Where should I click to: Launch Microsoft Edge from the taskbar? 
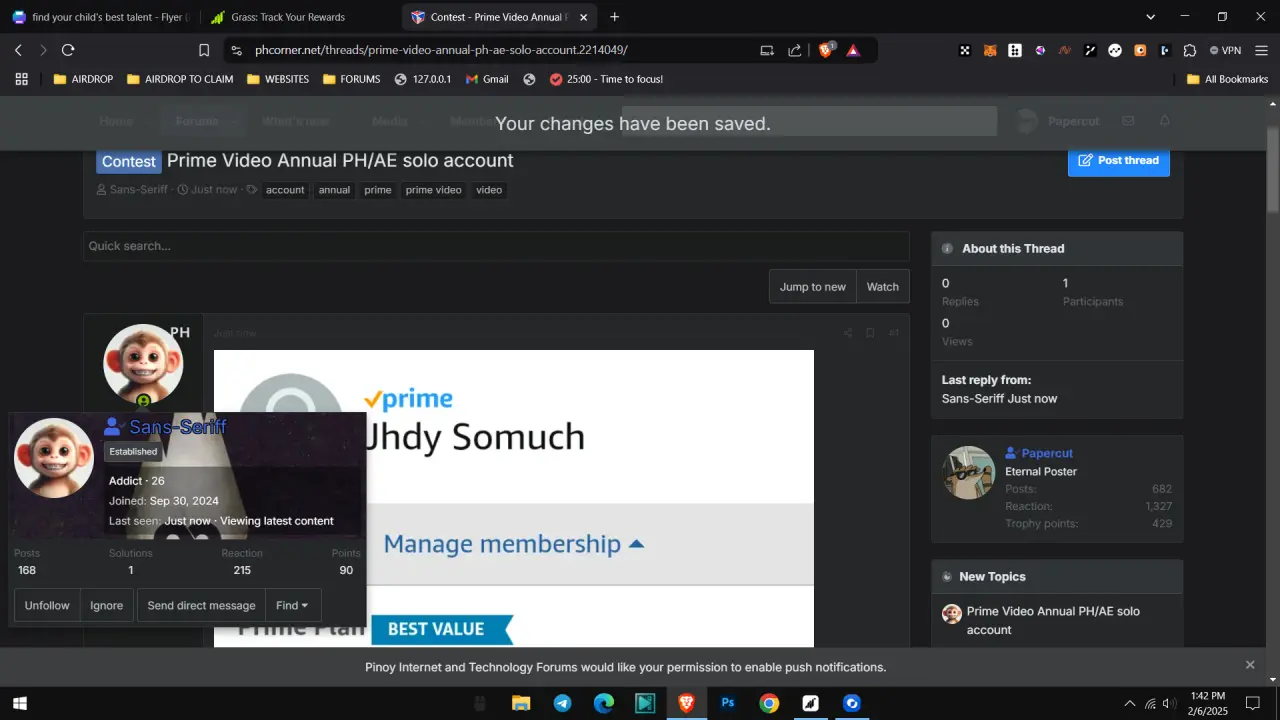coord(604,703)
